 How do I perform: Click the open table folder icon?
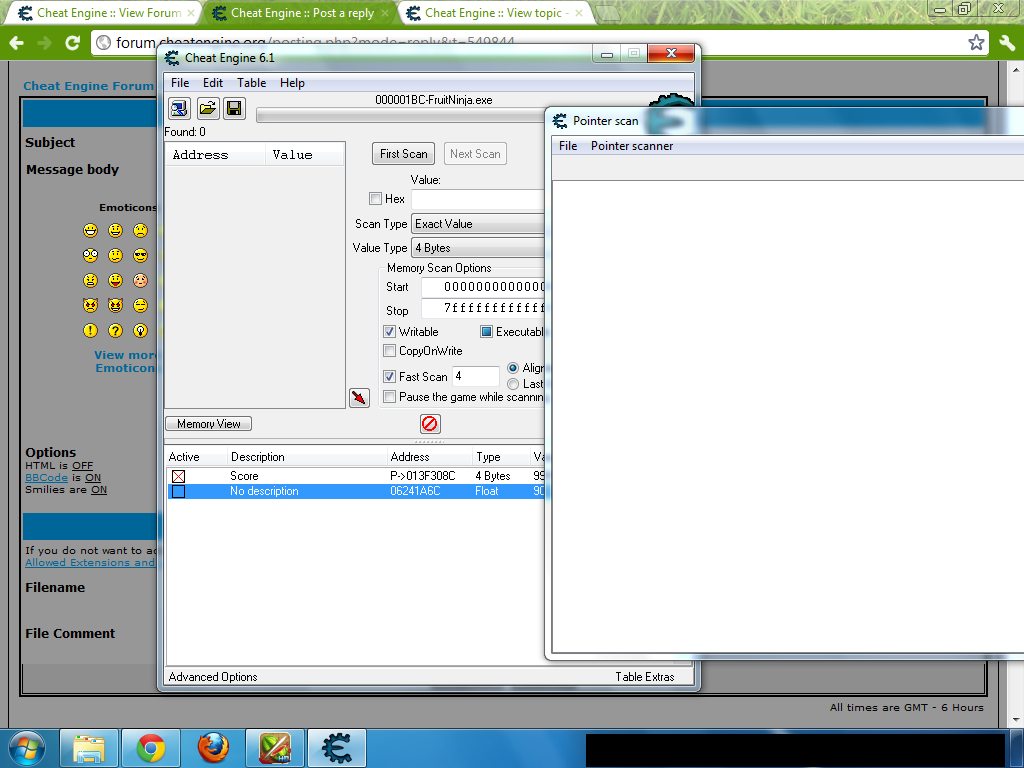(x=207, y=108)
